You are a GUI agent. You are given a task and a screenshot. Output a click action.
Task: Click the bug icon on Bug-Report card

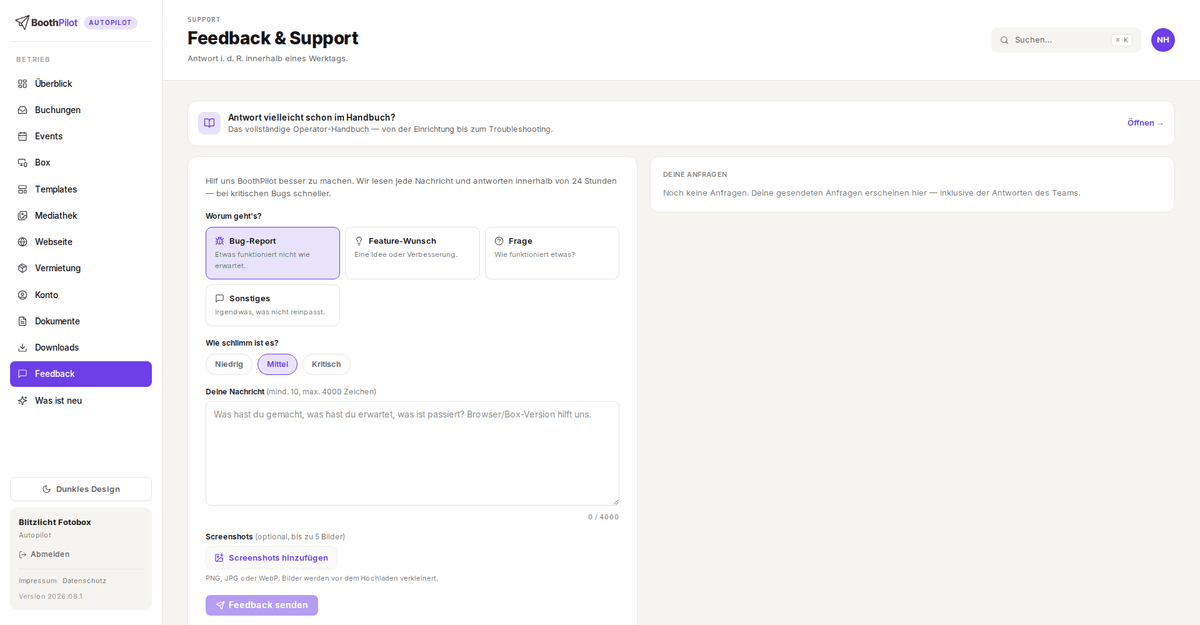220,241
